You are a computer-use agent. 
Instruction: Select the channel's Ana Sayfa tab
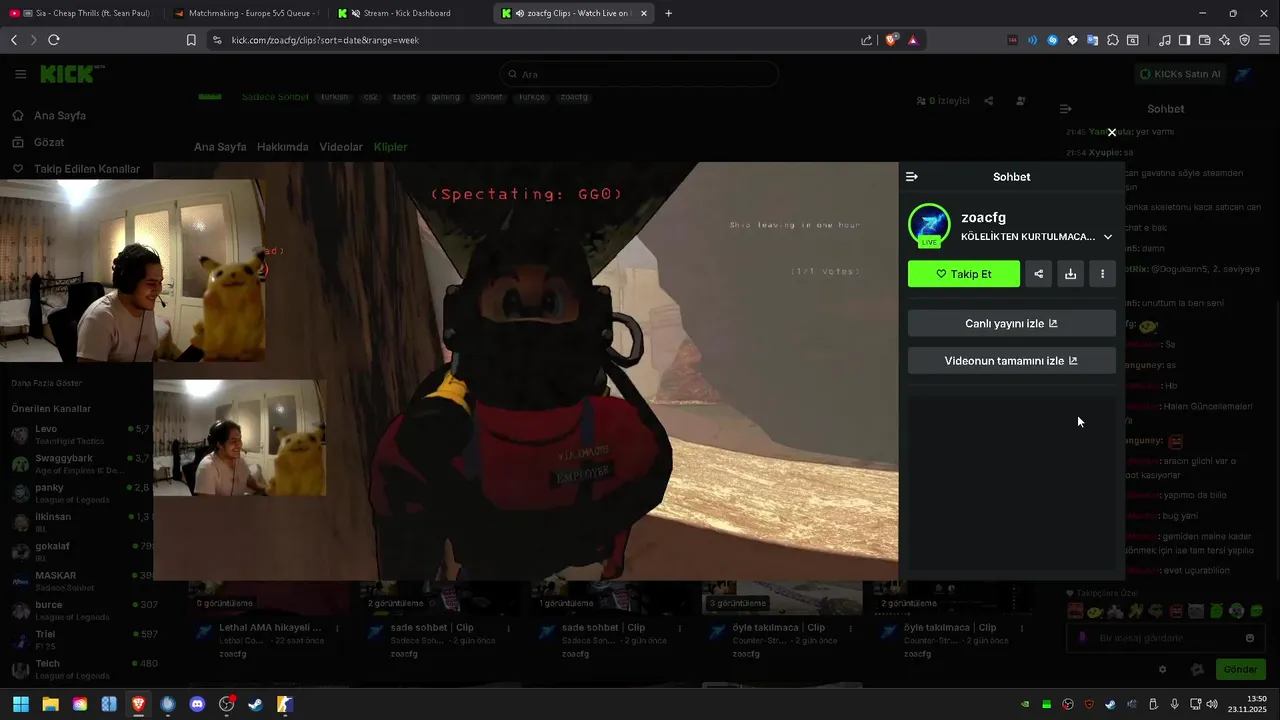(x=220, y=147)
